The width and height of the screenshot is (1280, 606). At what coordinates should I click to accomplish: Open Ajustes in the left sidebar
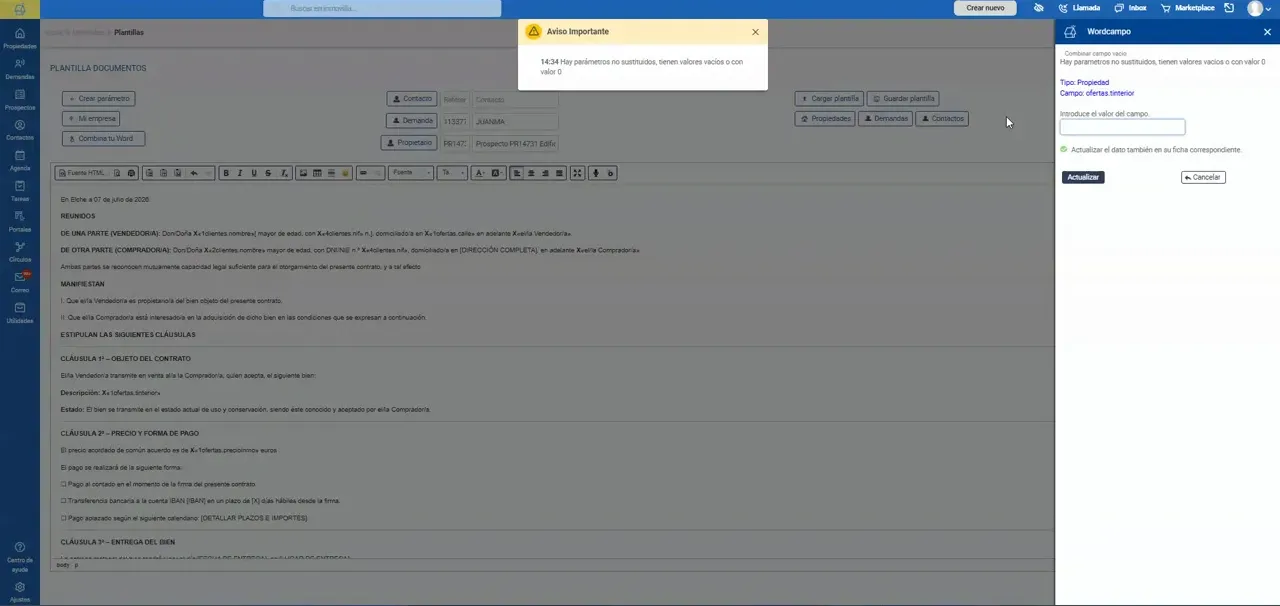tap(20, 592)
